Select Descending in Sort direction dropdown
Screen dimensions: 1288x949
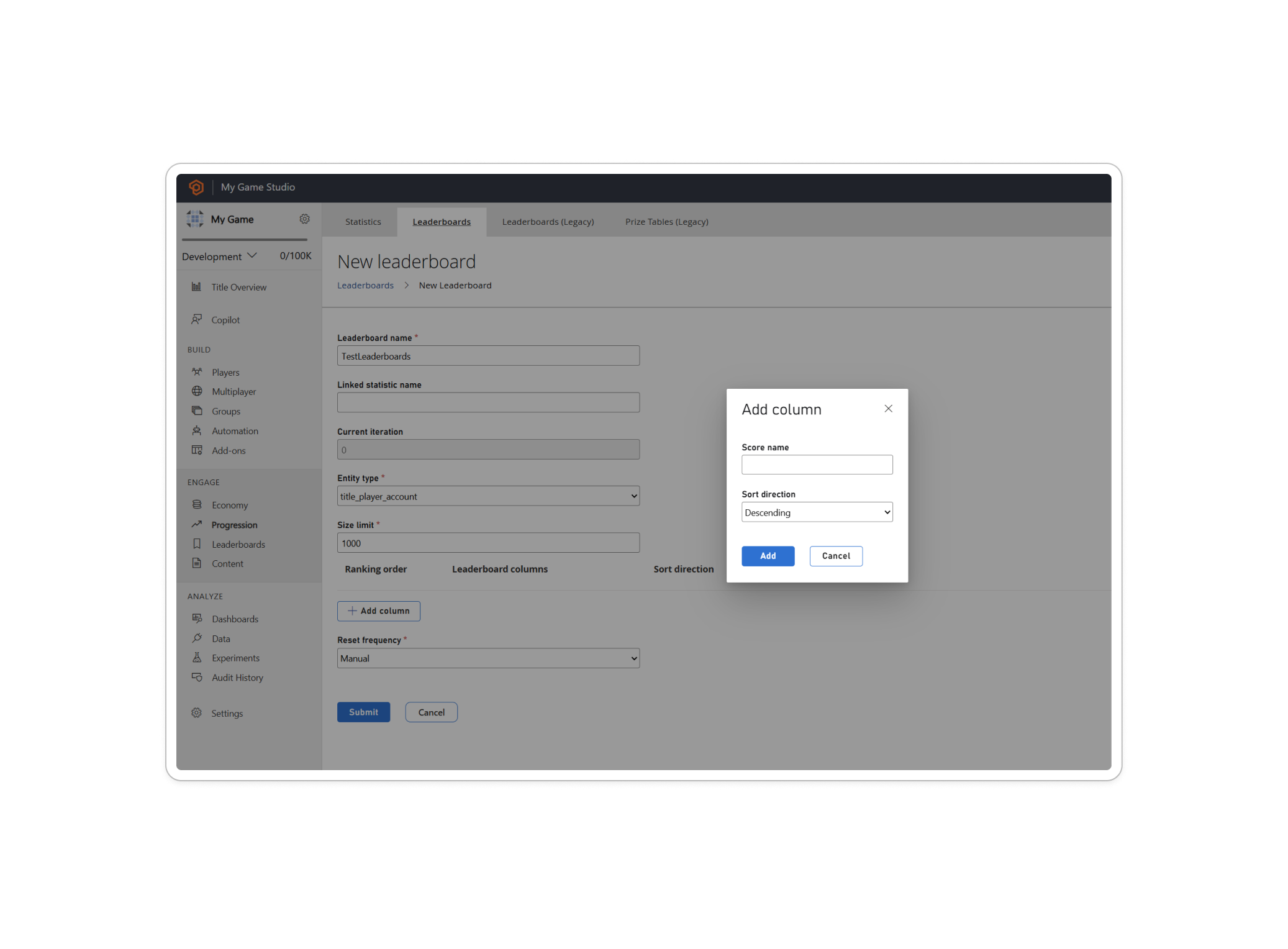coord(816,511)
